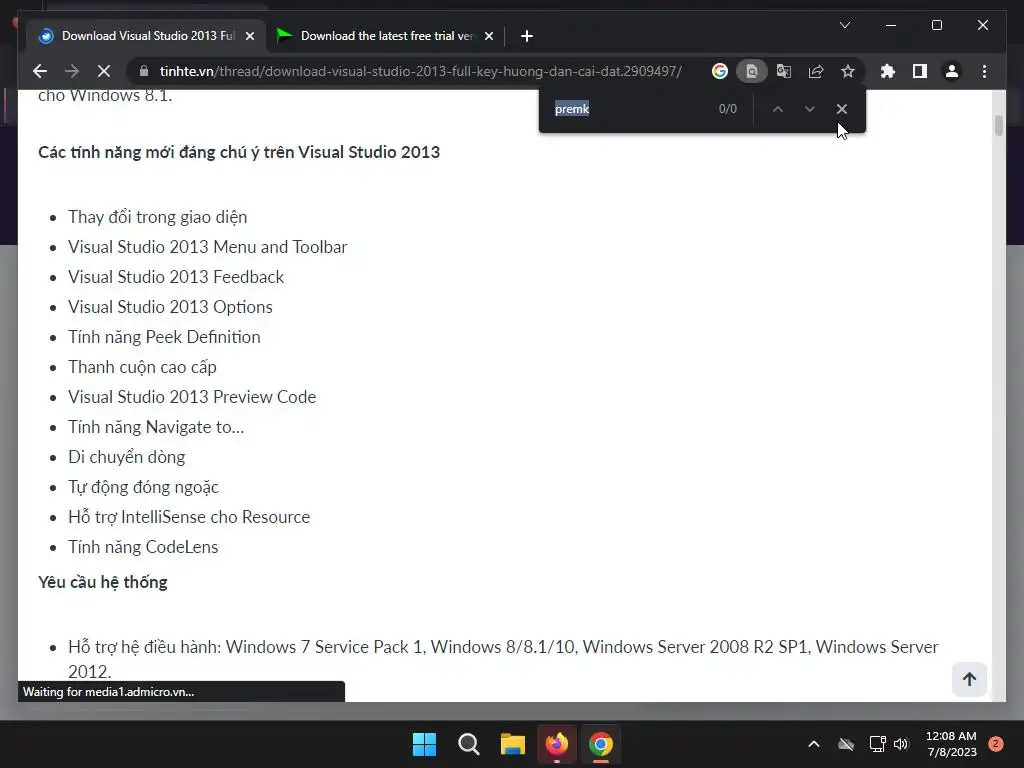Open a new tab with the plus button
This screenshot has height=768, width=1024.
pos(526,36)
